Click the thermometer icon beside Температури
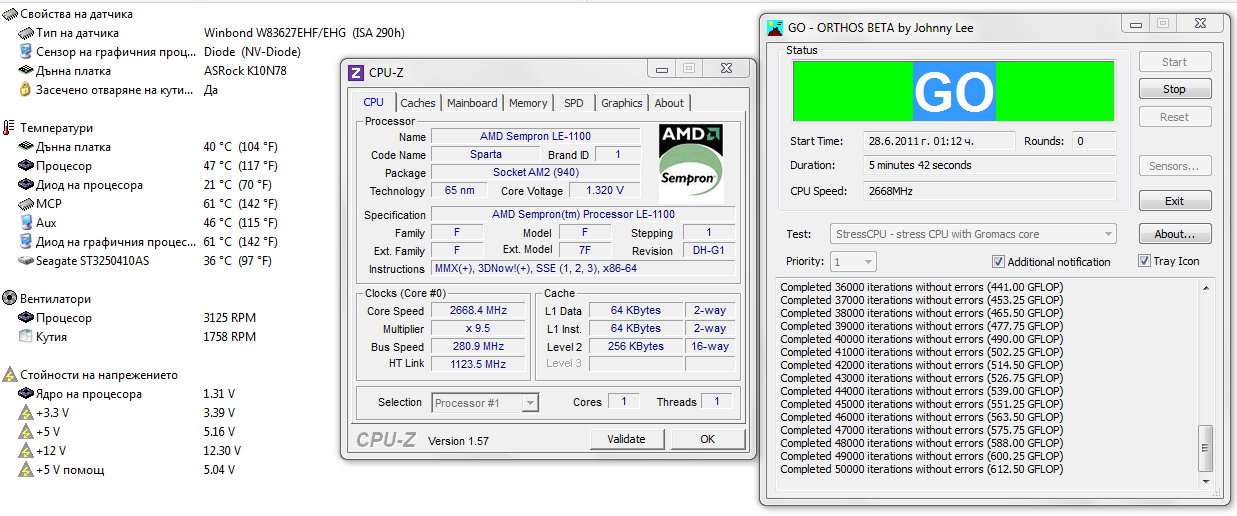Image resolution: width=1237 pixels, height=516 pixels. point(9,128)
